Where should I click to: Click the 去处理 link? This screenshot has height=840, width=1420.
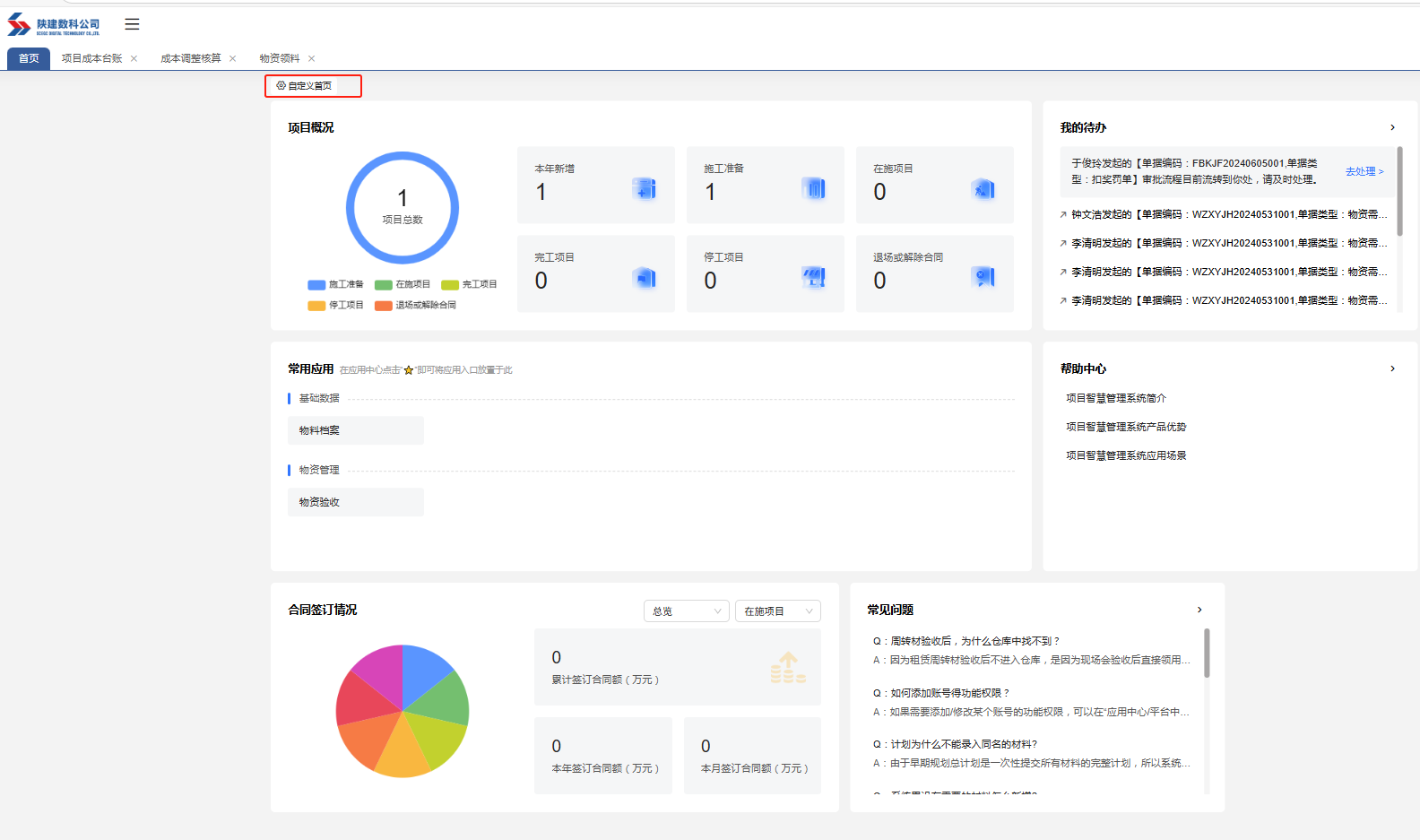[x=1364, y=171]
